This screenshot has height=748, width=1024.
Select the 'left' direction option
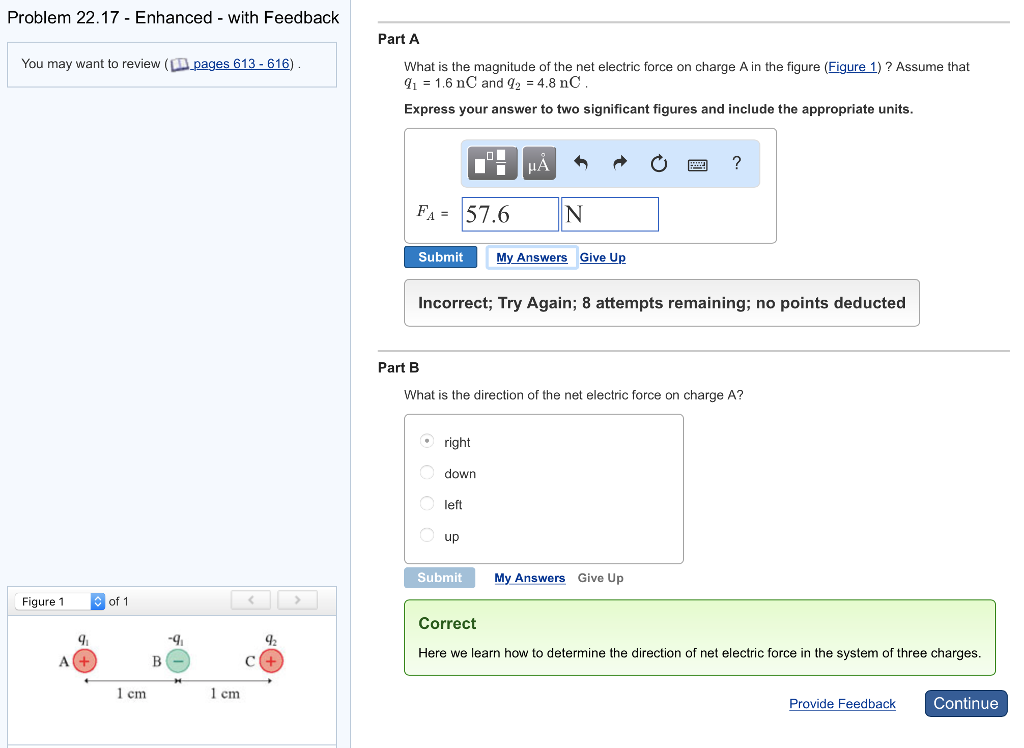427,504
